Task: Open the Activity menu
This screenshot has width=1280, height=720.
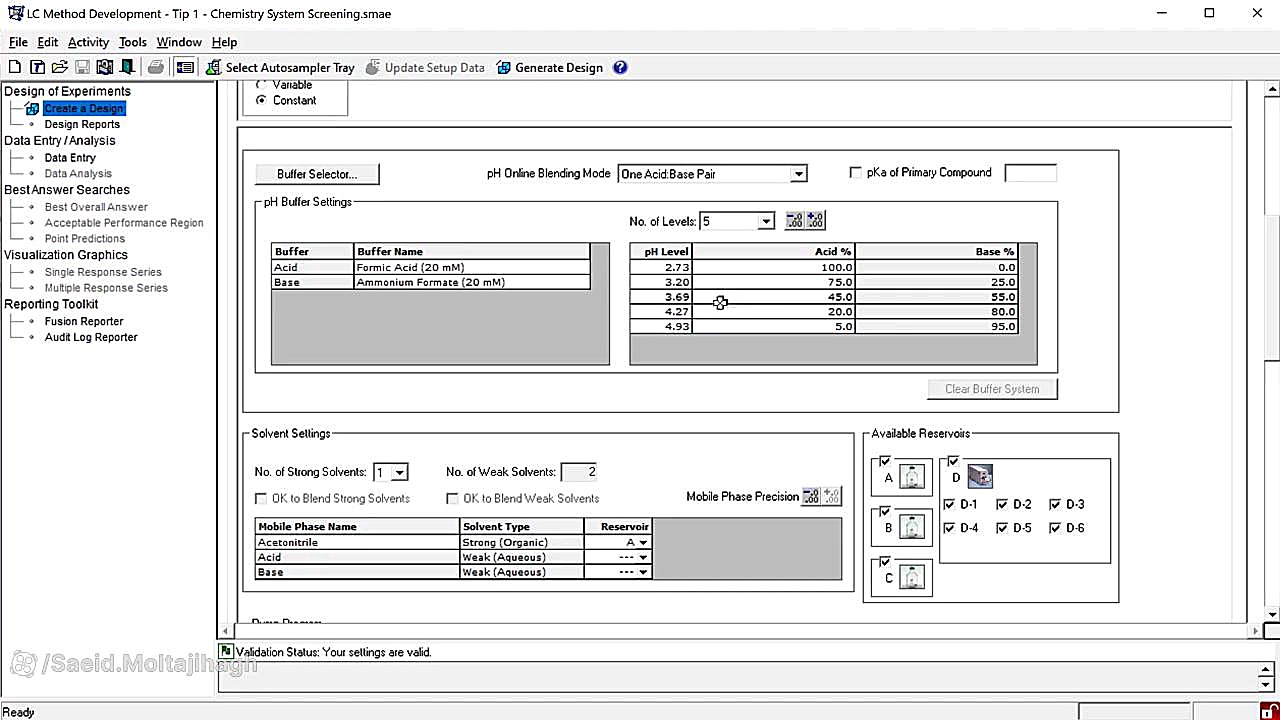Action: point(88,42)
